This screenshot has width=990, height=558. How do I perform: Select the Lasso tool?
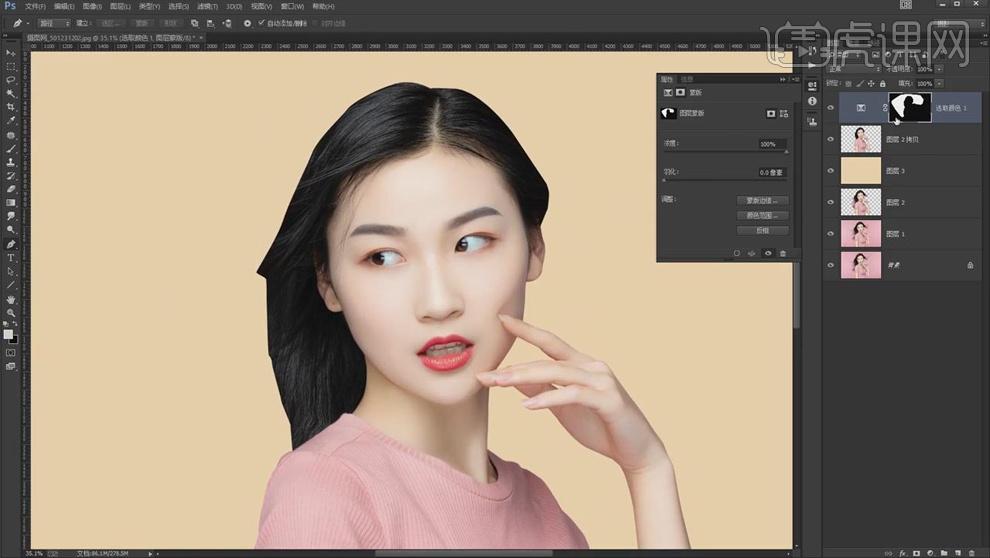[11, 80]
